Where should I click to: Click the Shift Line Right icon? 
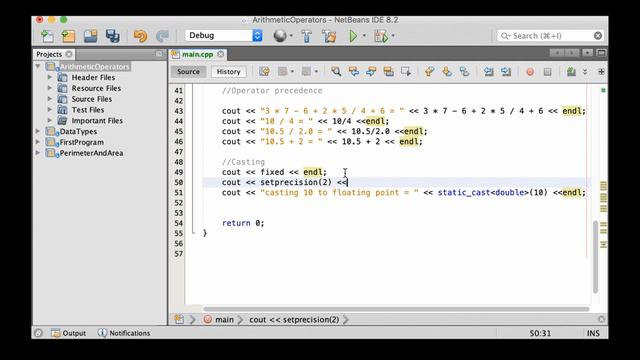(x=506, y=72)
